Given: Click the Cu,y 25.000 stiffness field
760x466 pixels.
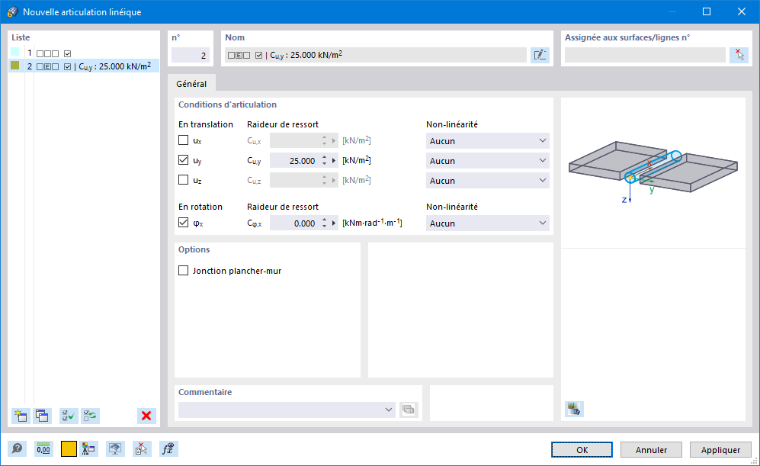Looking at the screenshot, I should pyautogui.click(x=295, y=161).
